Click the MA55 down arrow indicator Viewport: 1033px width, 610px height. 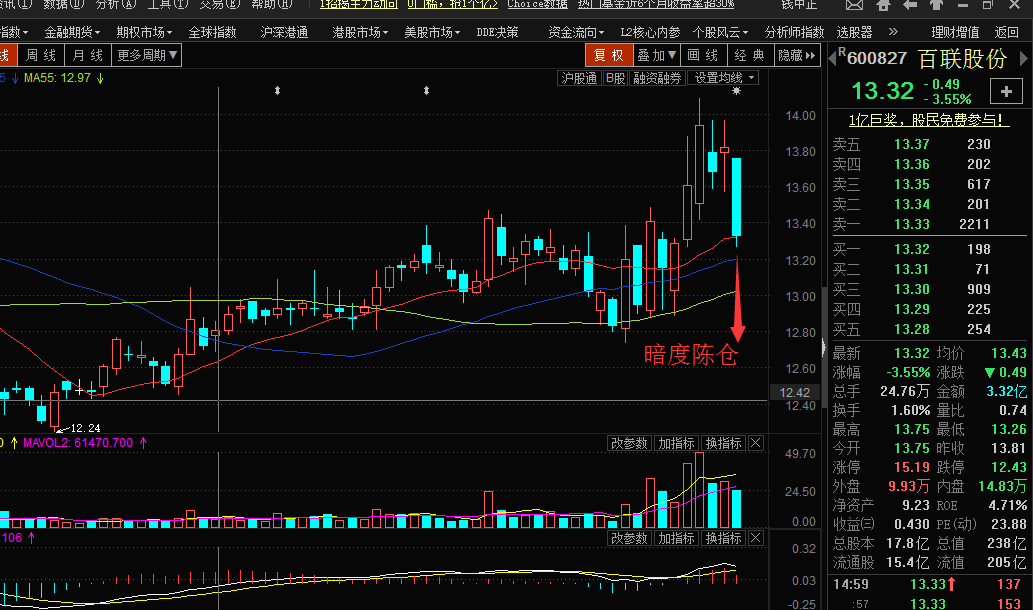click(100, 78)
